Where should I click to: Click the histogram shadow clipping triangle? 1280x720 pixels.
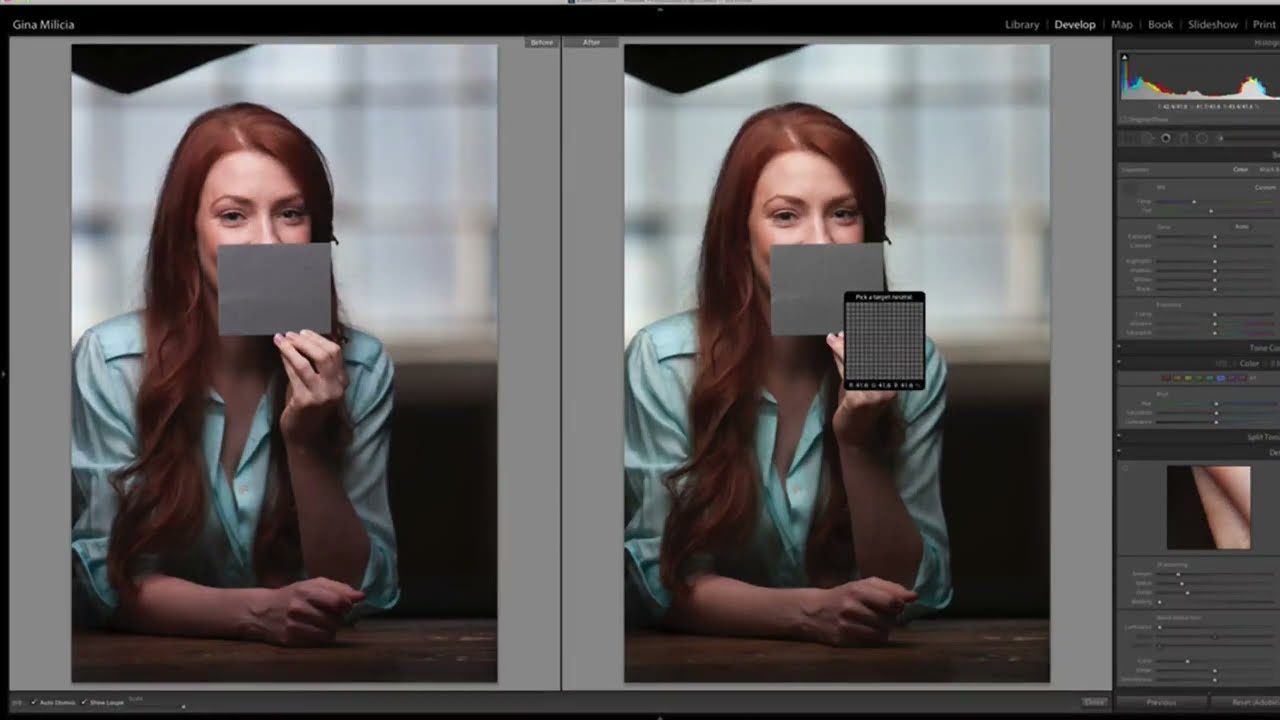click(1124, 57)
